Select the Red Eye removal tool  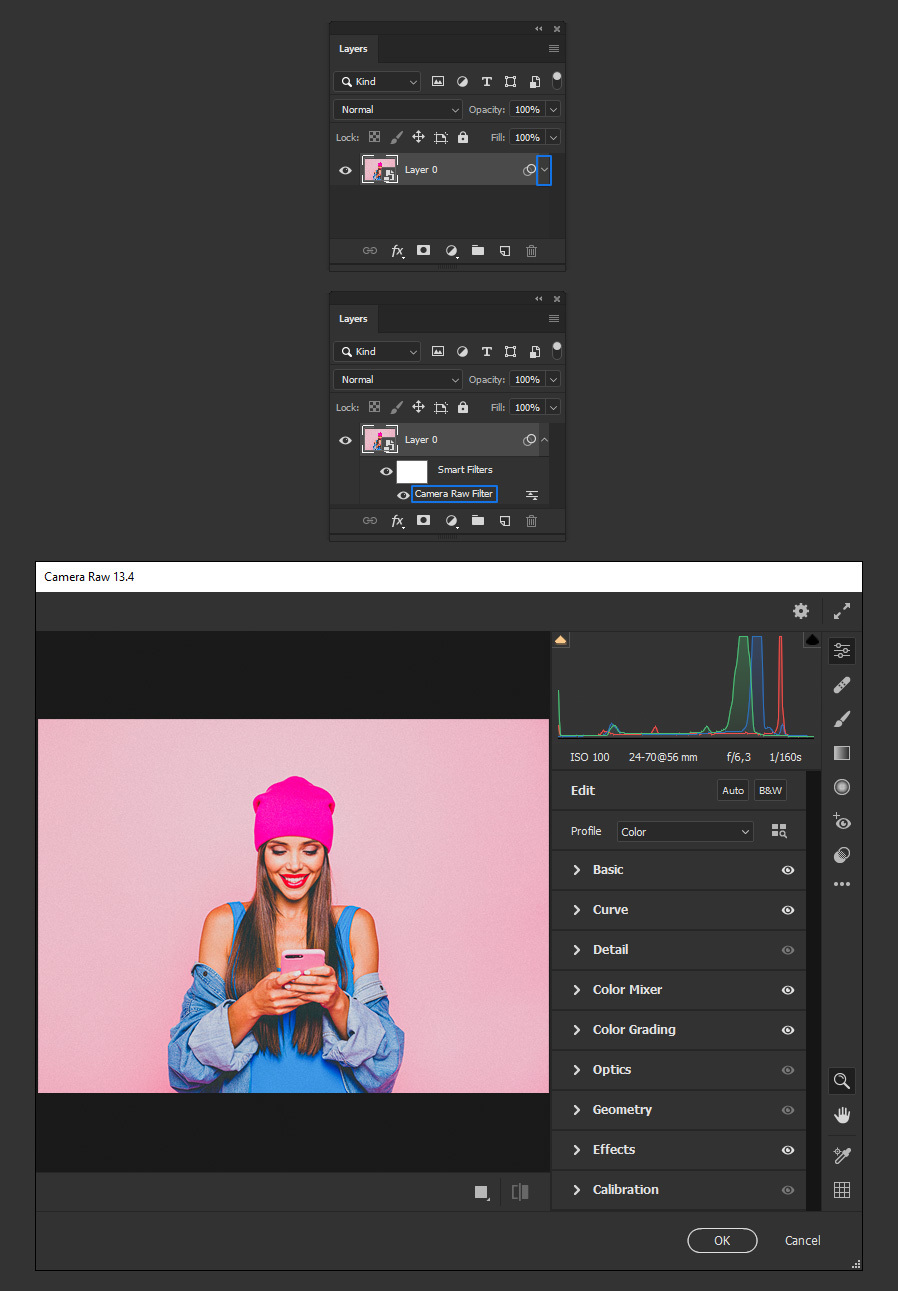842,821
